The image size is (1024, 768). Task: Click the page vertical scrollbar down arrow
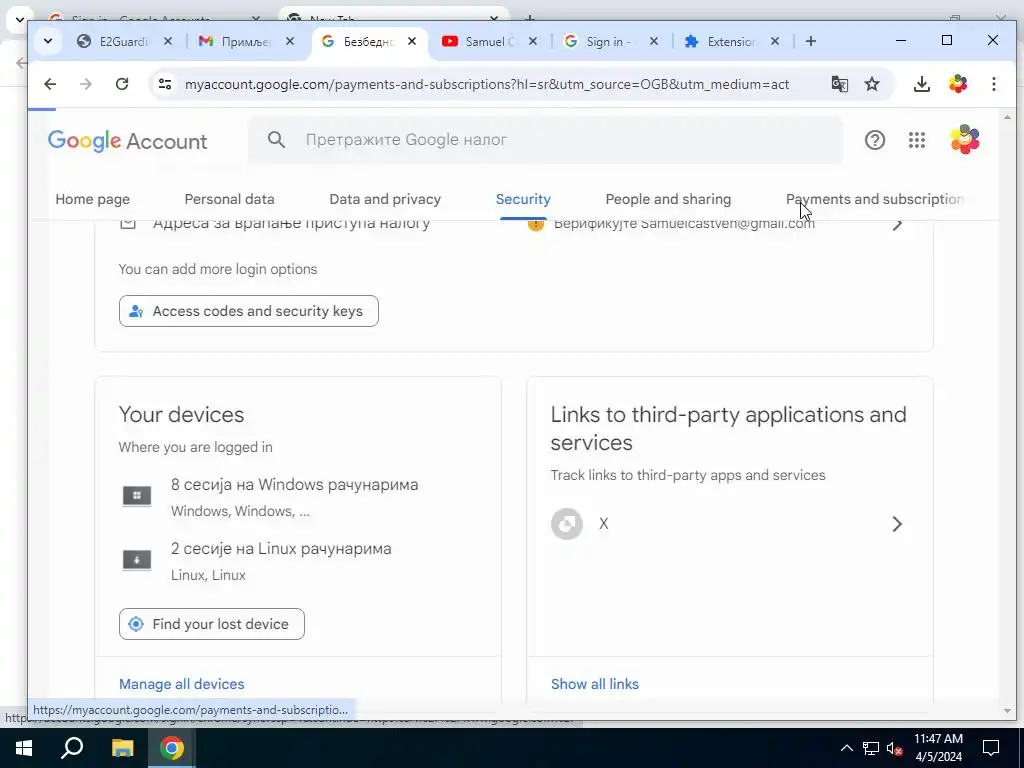(1007, 711)
